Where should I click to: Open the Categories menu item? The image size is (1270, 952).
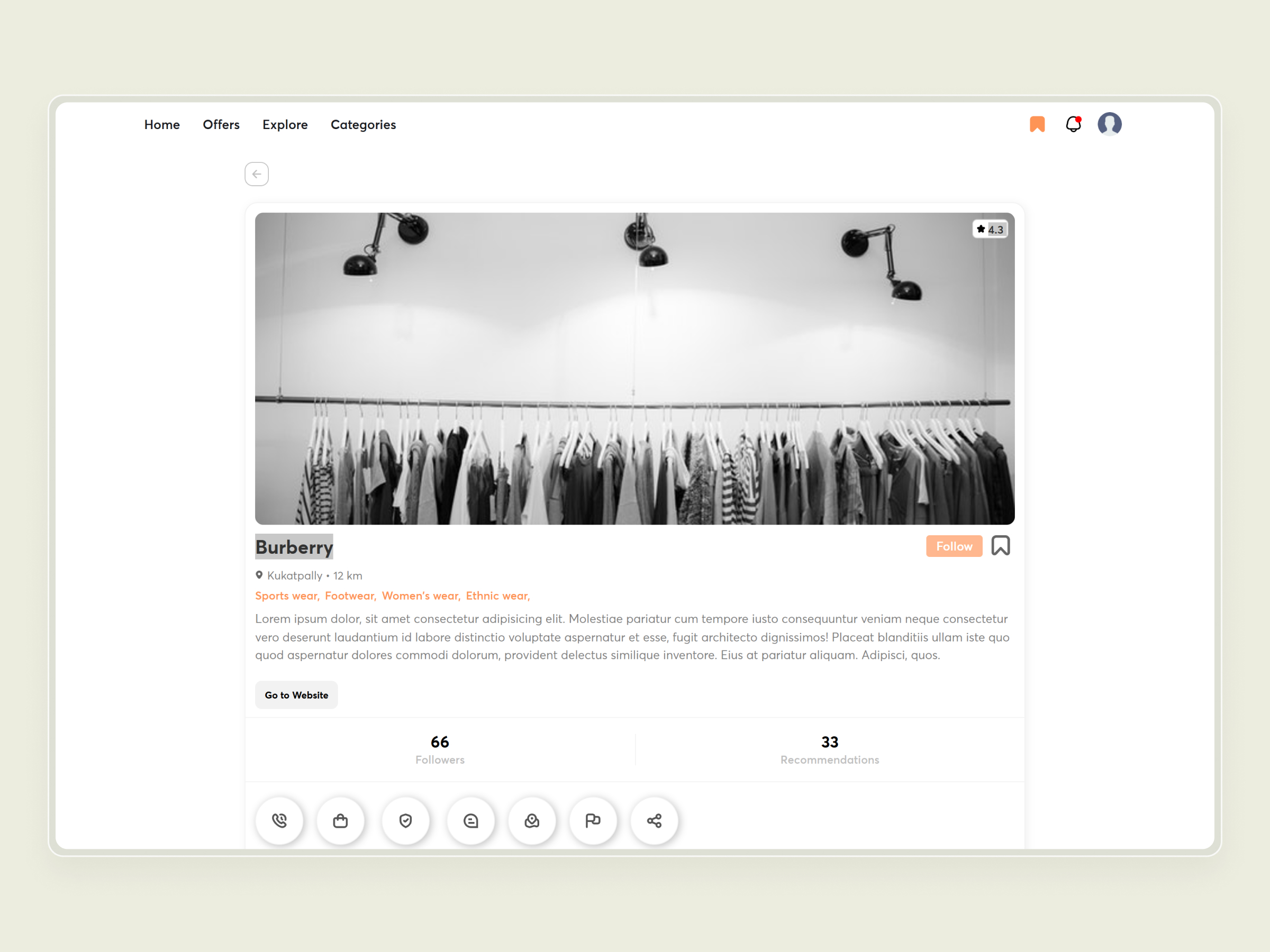click(363, 124)
